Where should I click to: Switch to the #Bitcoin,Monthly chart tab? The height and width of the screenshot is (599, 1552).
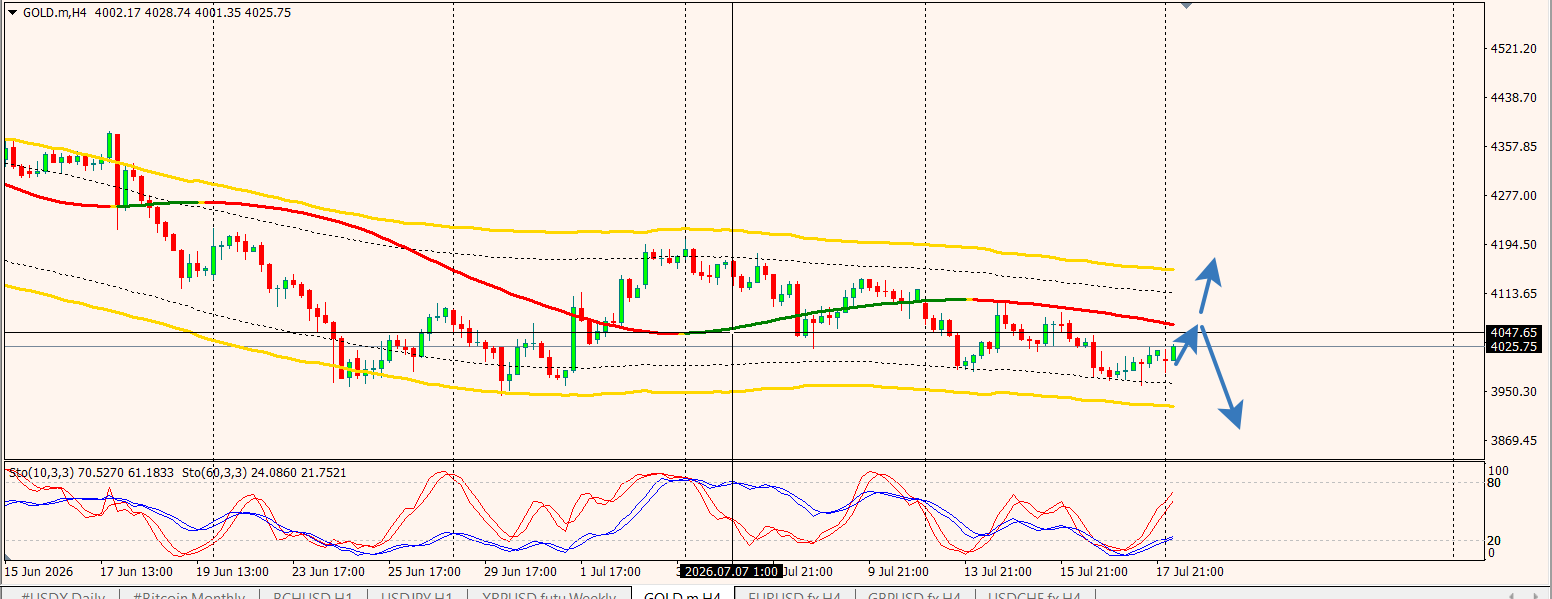tap(189, 597)
